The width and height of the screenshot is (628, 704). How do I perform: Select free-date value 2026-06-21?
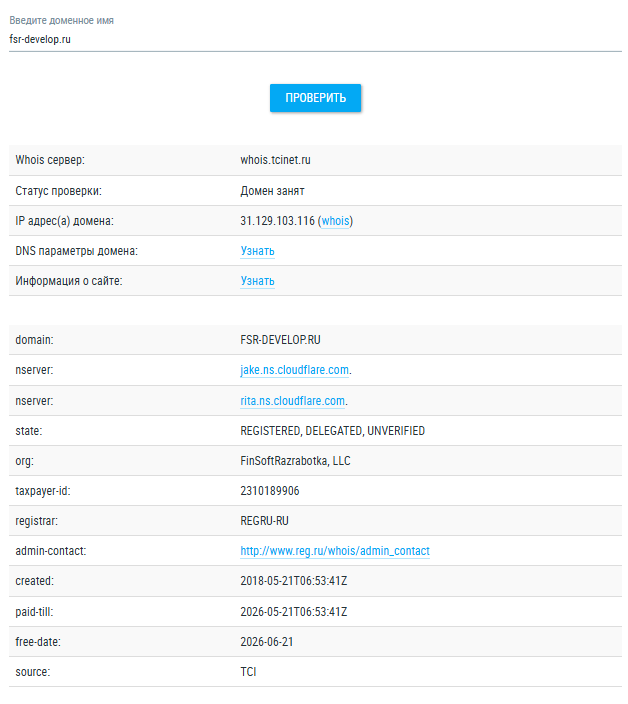pos(267,642)
